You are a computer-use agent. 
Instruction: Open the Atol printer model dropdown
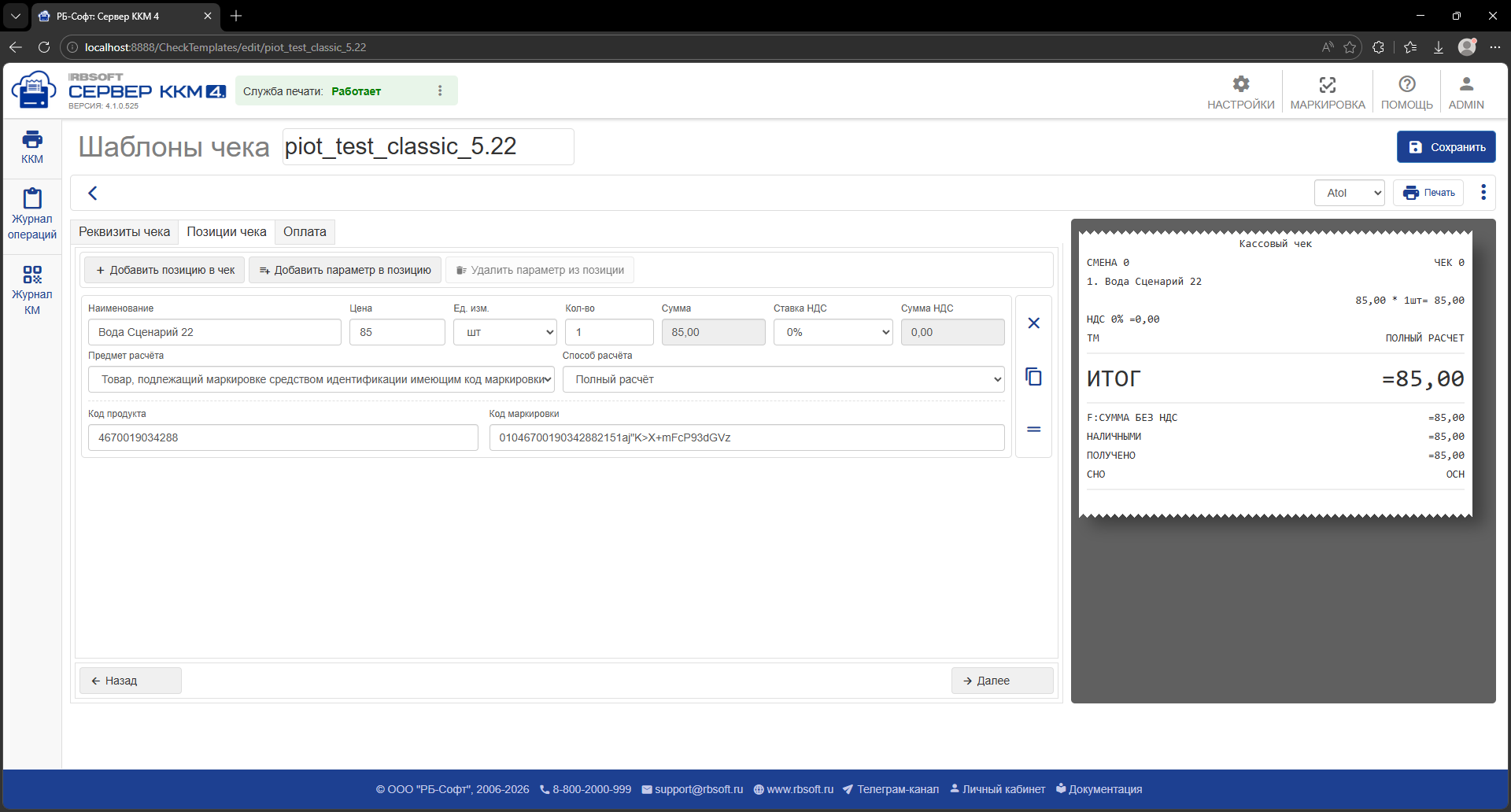click(x=1350, y=193)
